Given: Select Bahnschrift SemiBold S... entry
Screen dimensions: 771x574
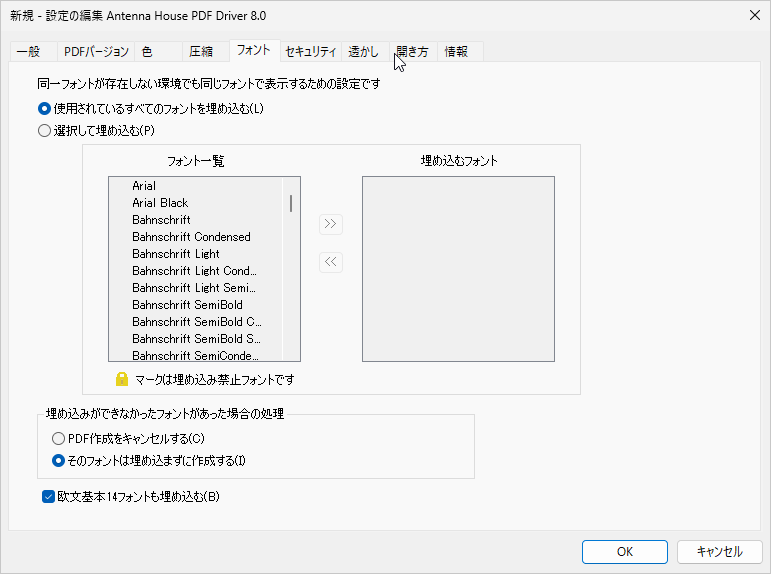Looking at the screenshot, I should point(196,339).
